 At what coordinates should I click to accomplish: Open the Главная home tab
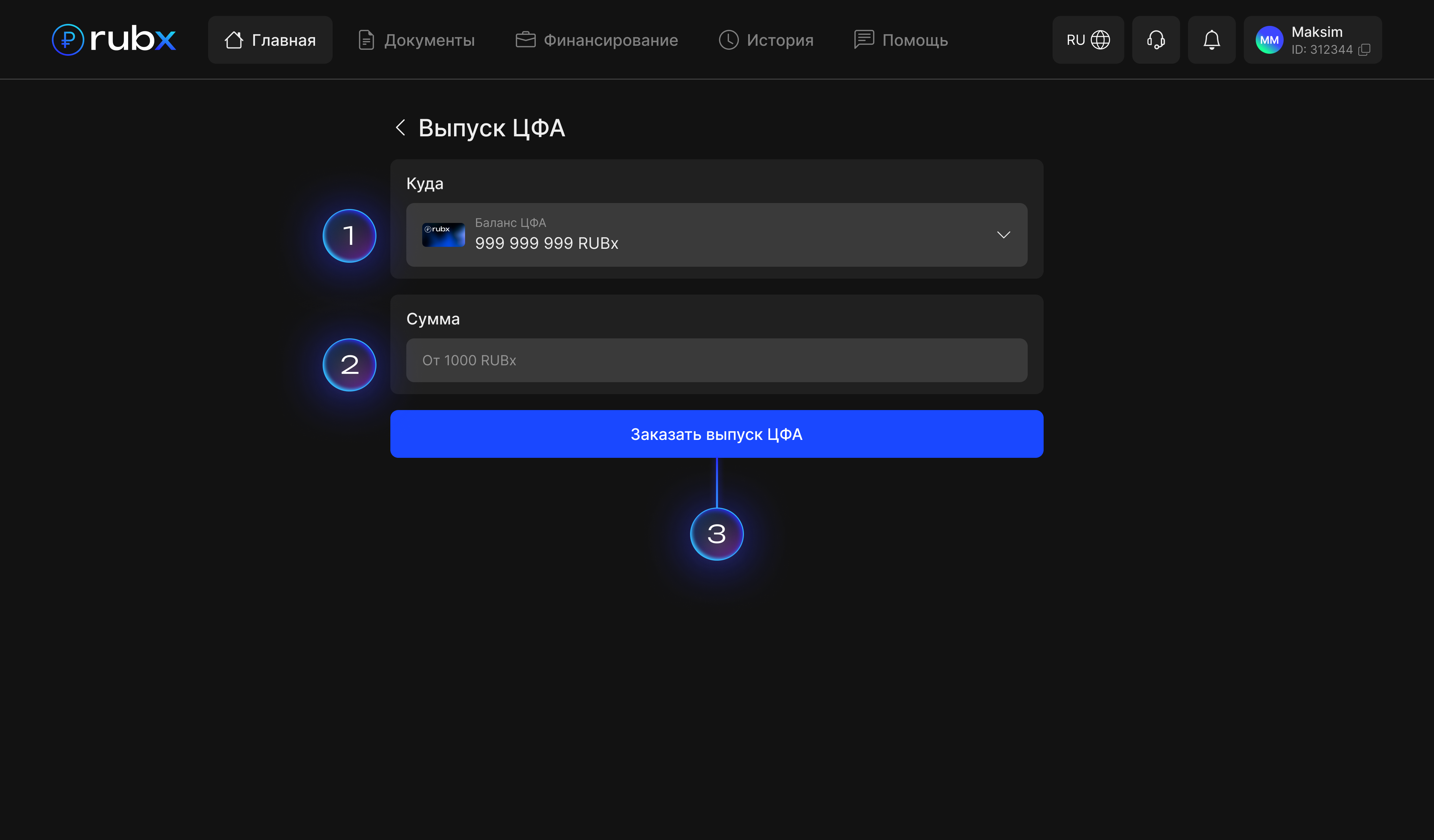270,40
